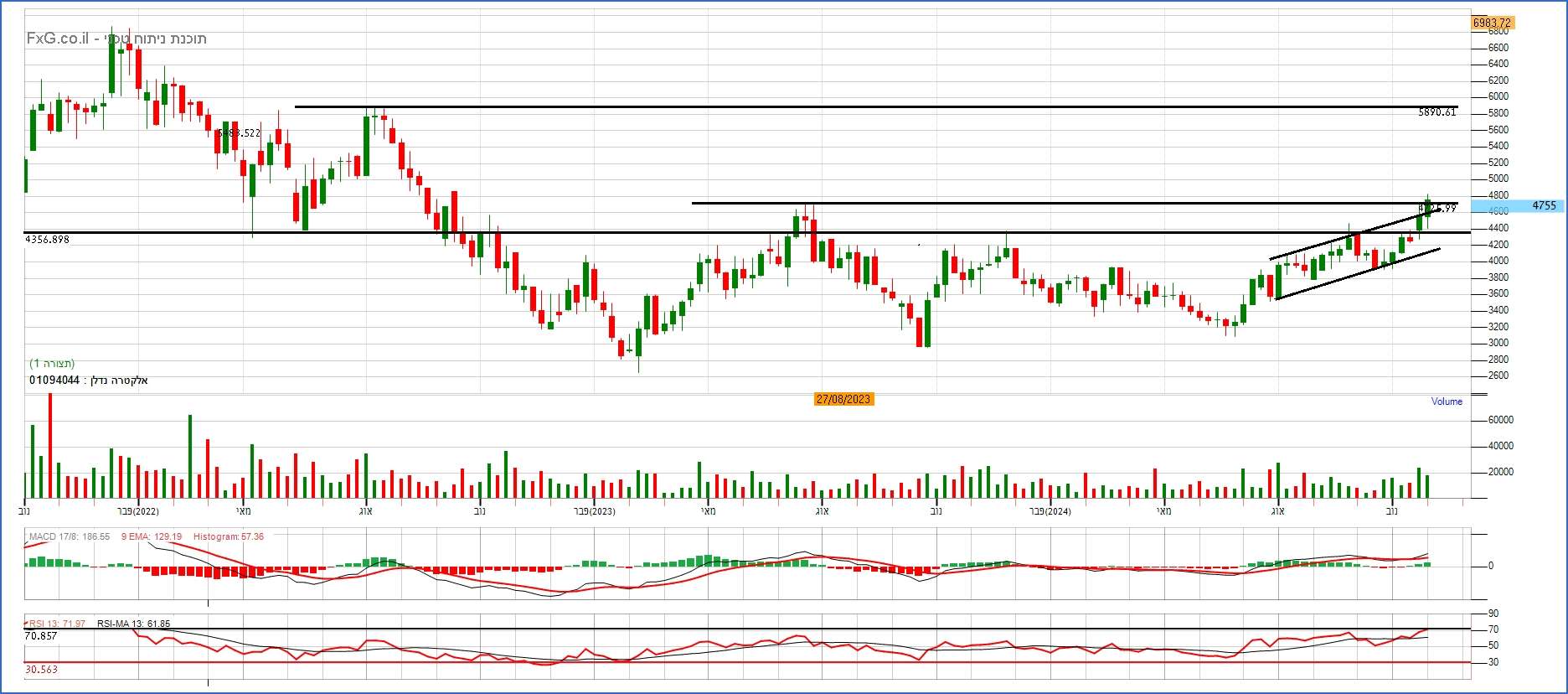Click the 50 RSI axis label
The width and height of the screenshot is (1568, 694).
[x=1493, y=645]
